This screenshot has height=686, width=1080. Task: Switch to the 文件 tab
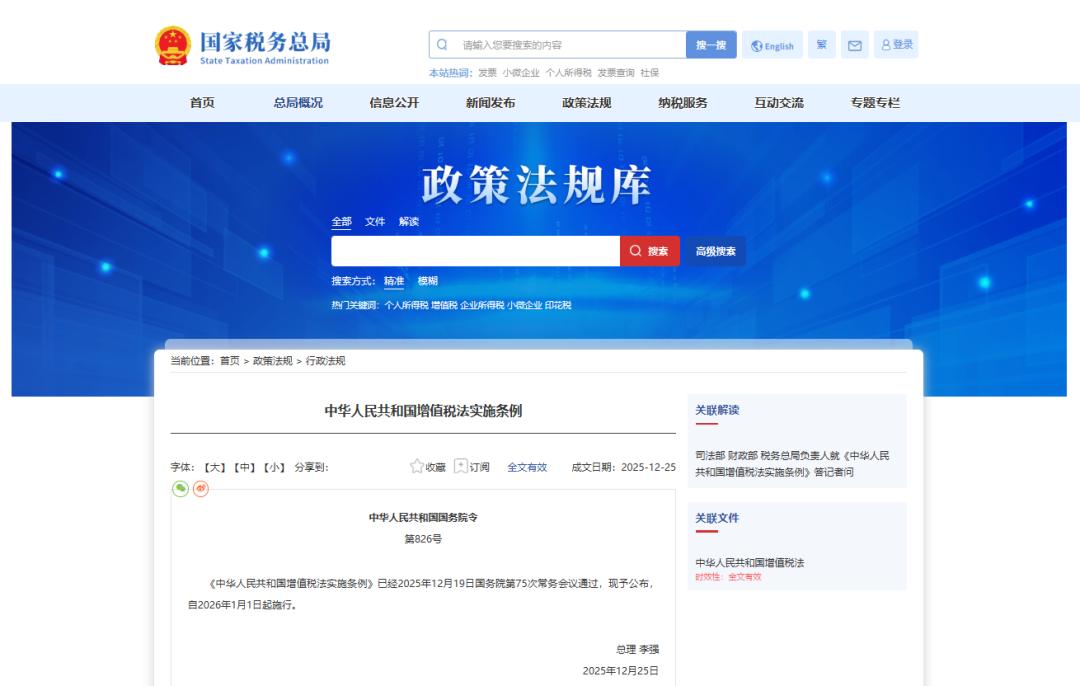375,221
